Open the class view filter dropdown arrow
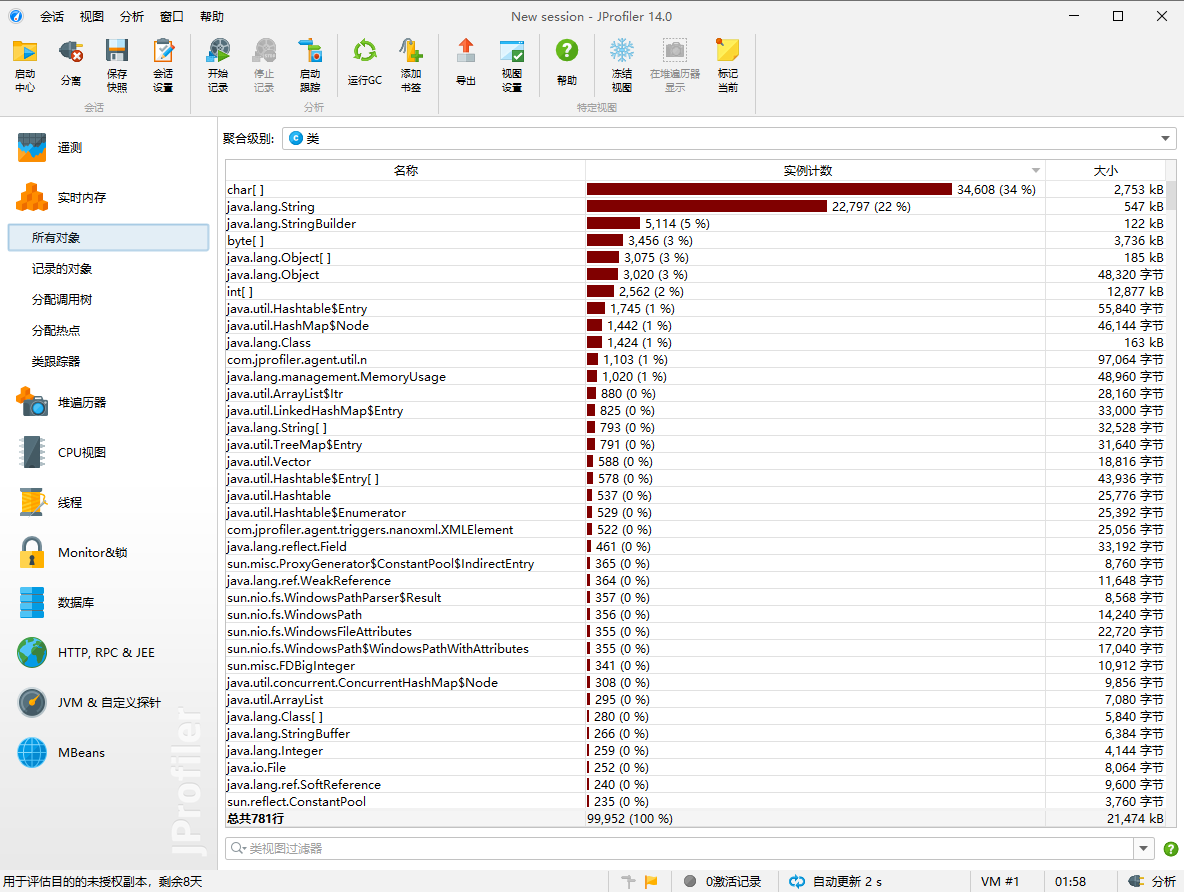Screen dimensions: 1184x892 click(x=1143, y=848)
